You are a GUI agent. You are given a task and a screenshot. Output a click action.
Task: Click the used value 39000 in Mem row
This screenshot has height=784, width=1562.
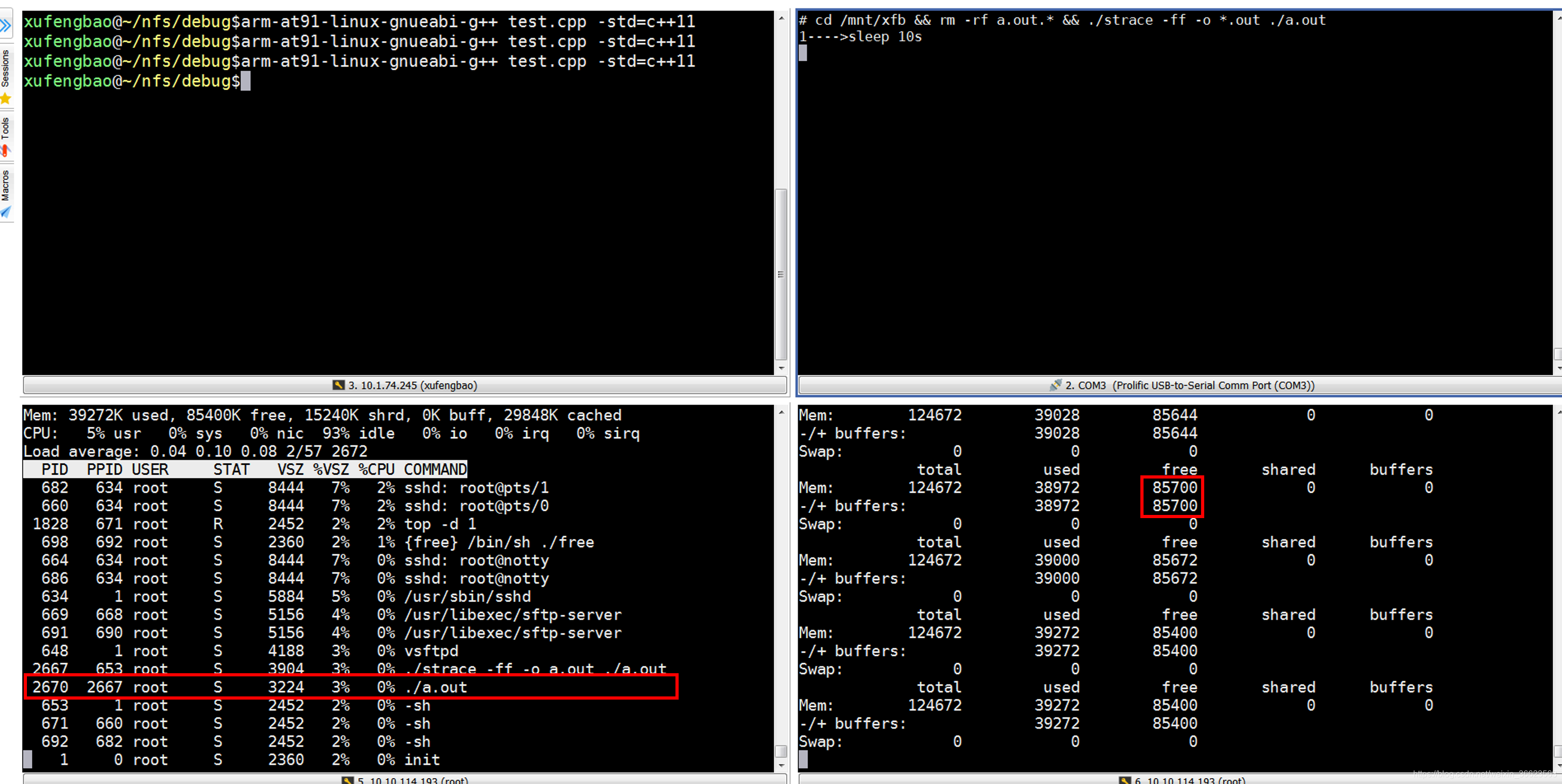(1057, 560)
